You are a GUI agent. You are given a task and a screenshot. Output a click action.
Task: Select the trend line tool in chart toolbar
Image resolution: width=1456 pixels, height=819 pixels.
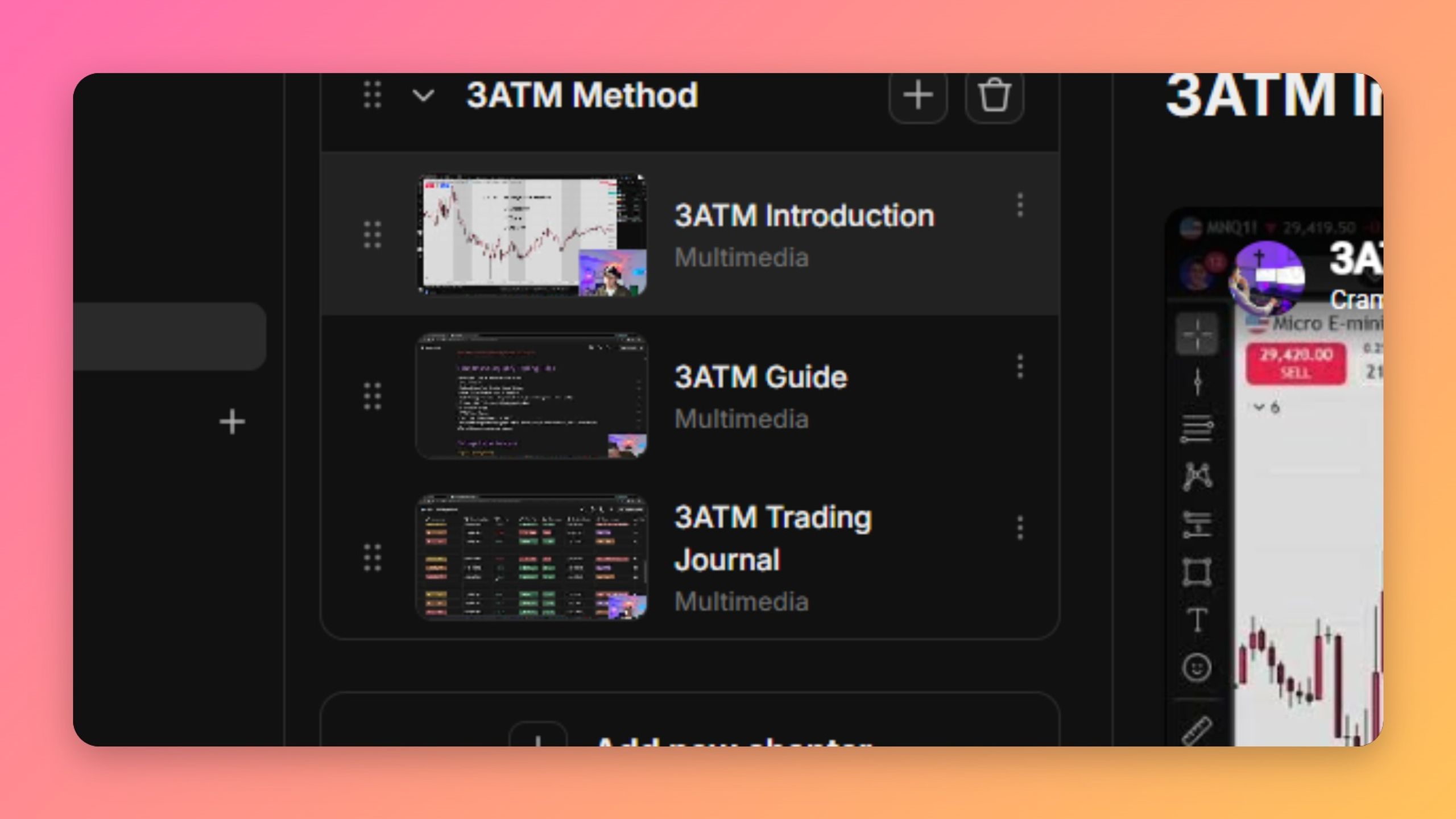1197,381
